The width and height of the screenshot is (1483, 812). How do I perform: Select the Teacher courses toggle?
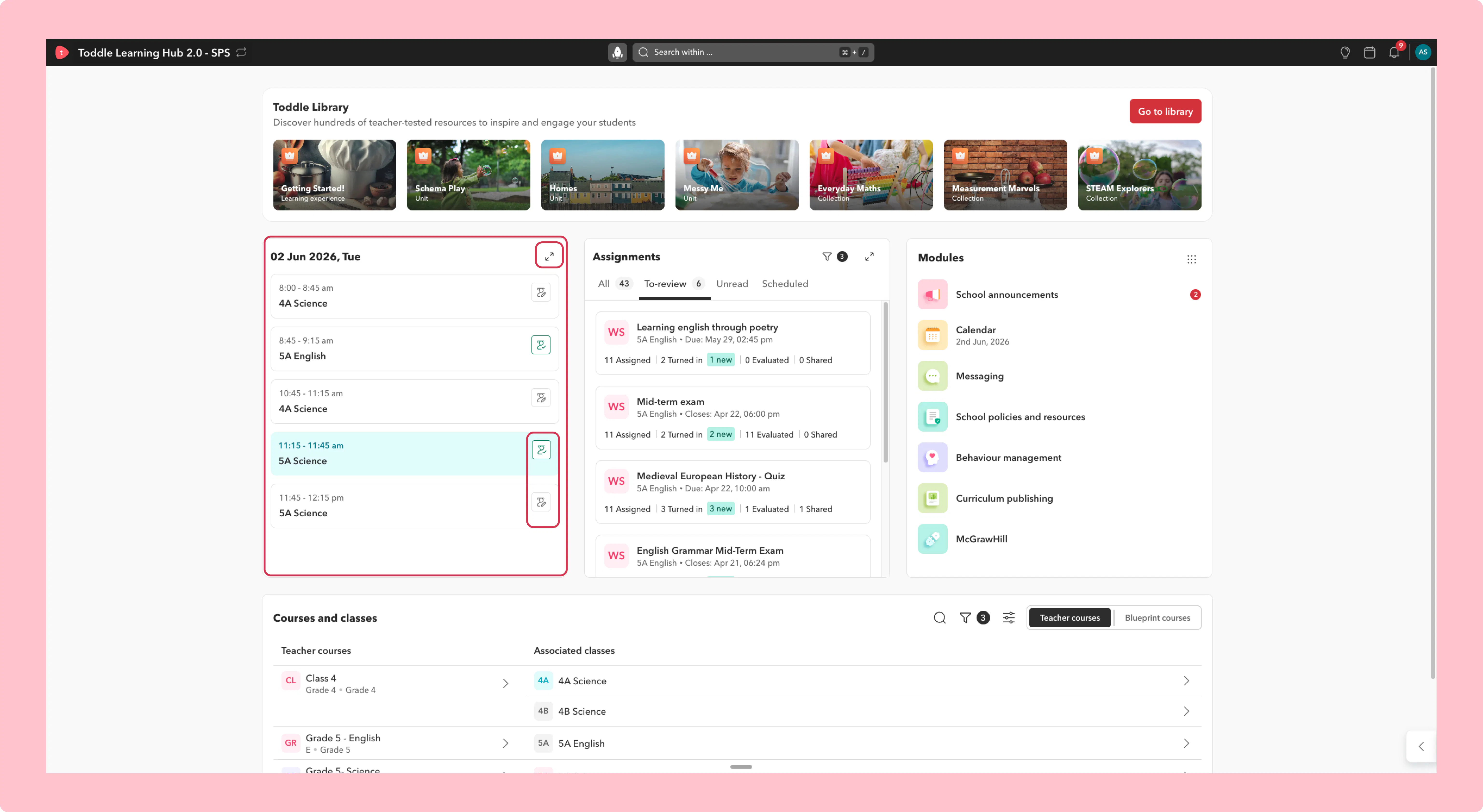tap(1070, 618)
